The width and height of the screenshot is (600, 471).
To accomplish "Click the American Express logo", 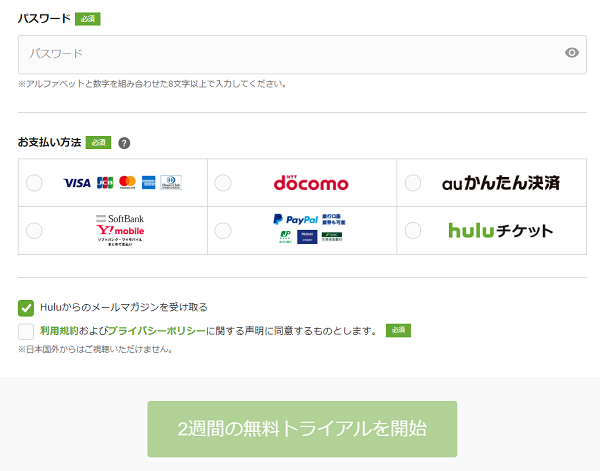I will [148, 183].
